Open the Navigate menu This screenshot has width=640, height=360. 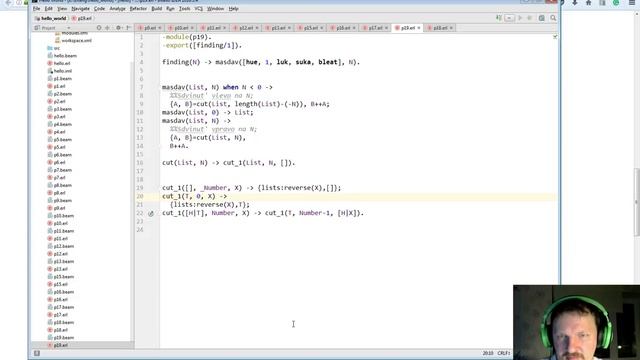[x=80, y=9]
